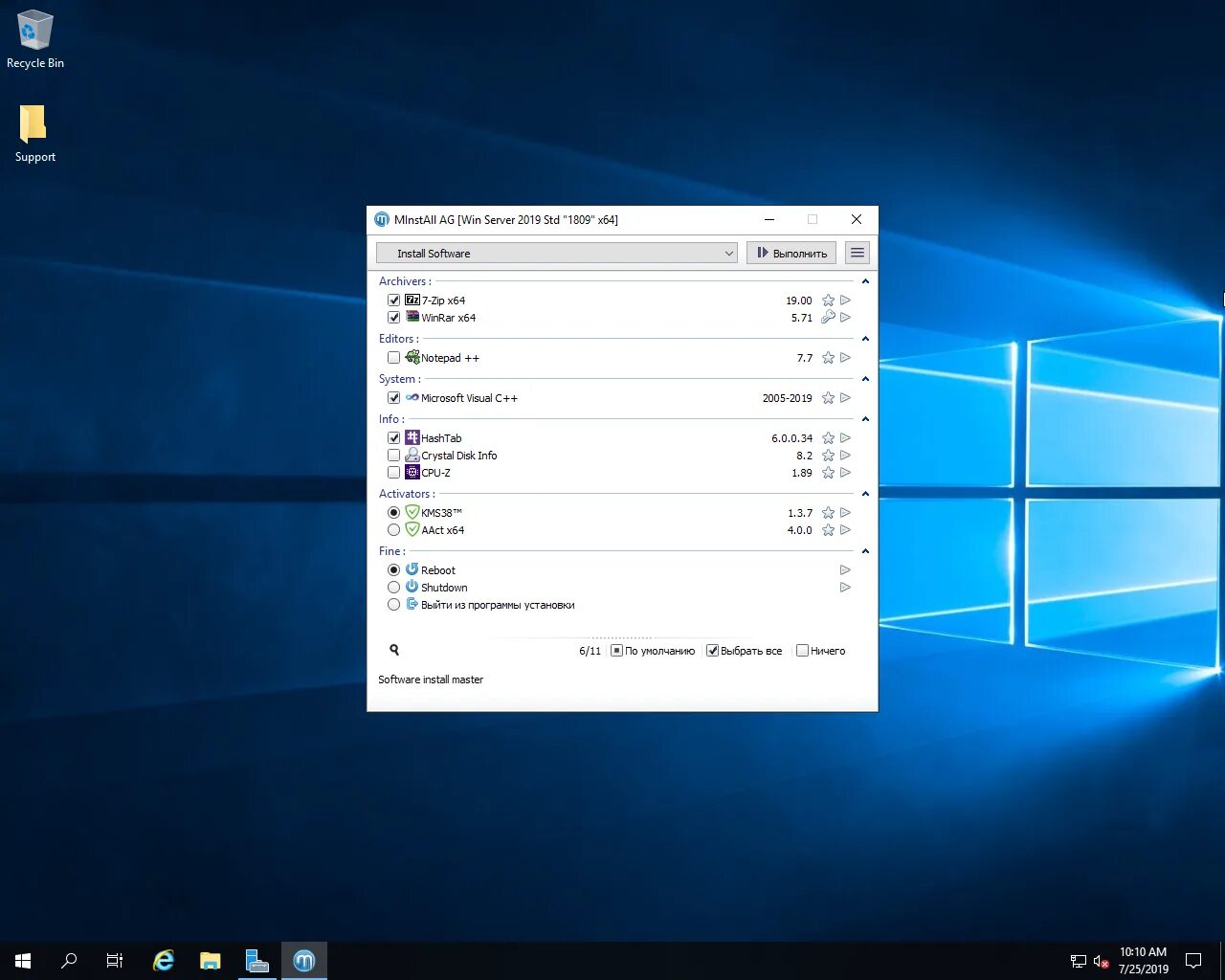Select the Shutdown radio button

tap(393, 588)
